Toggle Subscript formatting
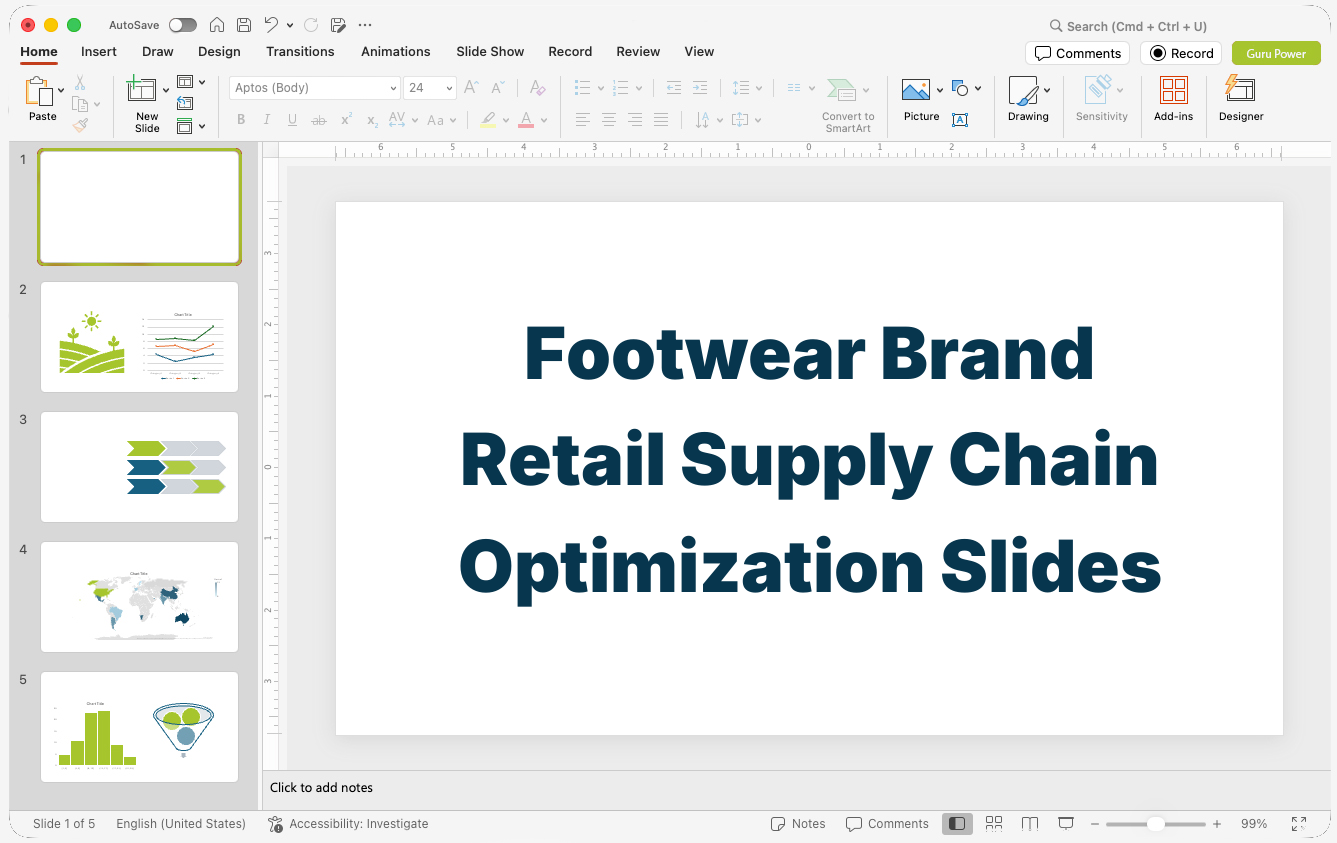Screen dimensions: 1337x843 coord(372,120)
